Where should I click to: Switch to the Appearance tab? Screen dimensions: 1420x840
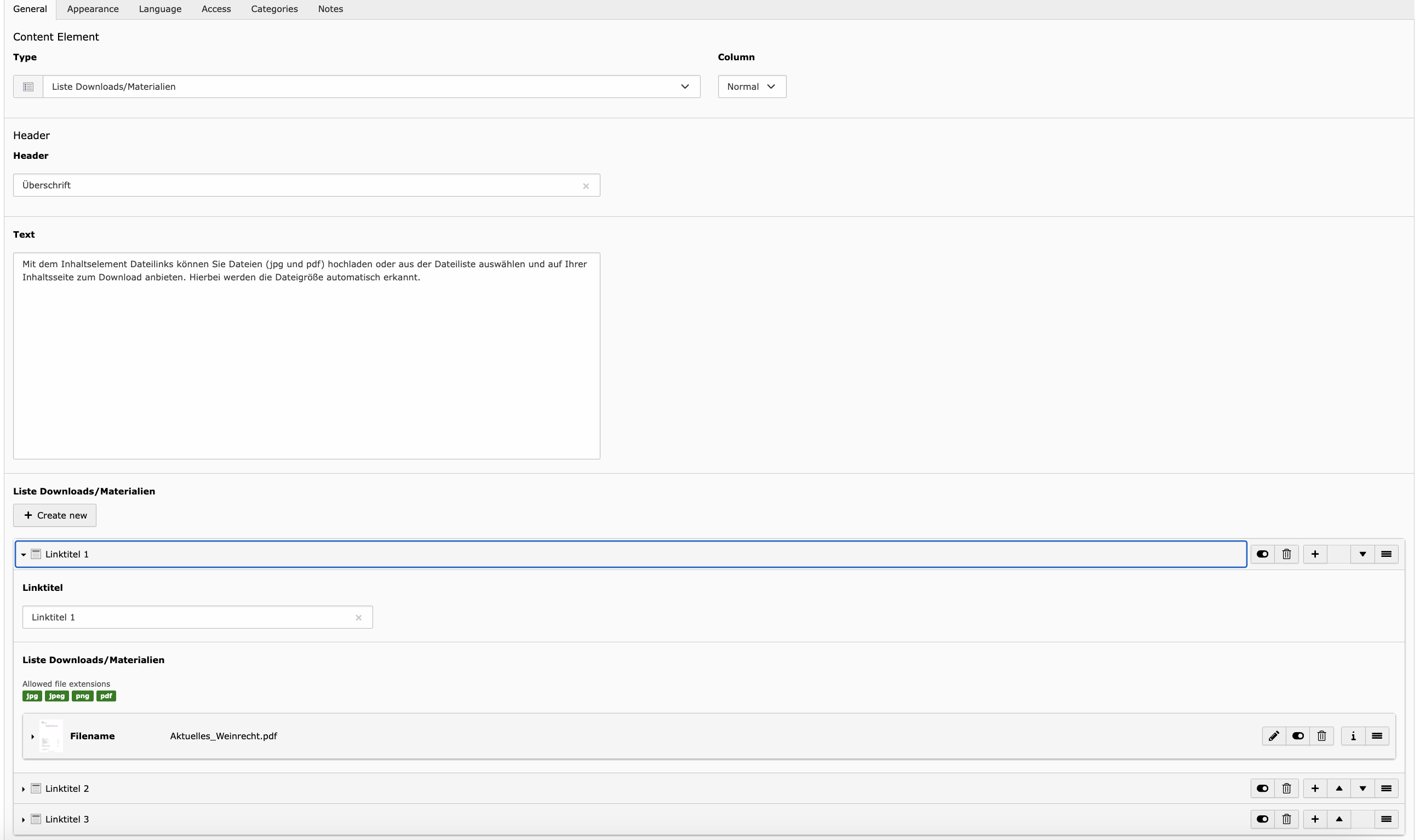click(x=93, y=9)
